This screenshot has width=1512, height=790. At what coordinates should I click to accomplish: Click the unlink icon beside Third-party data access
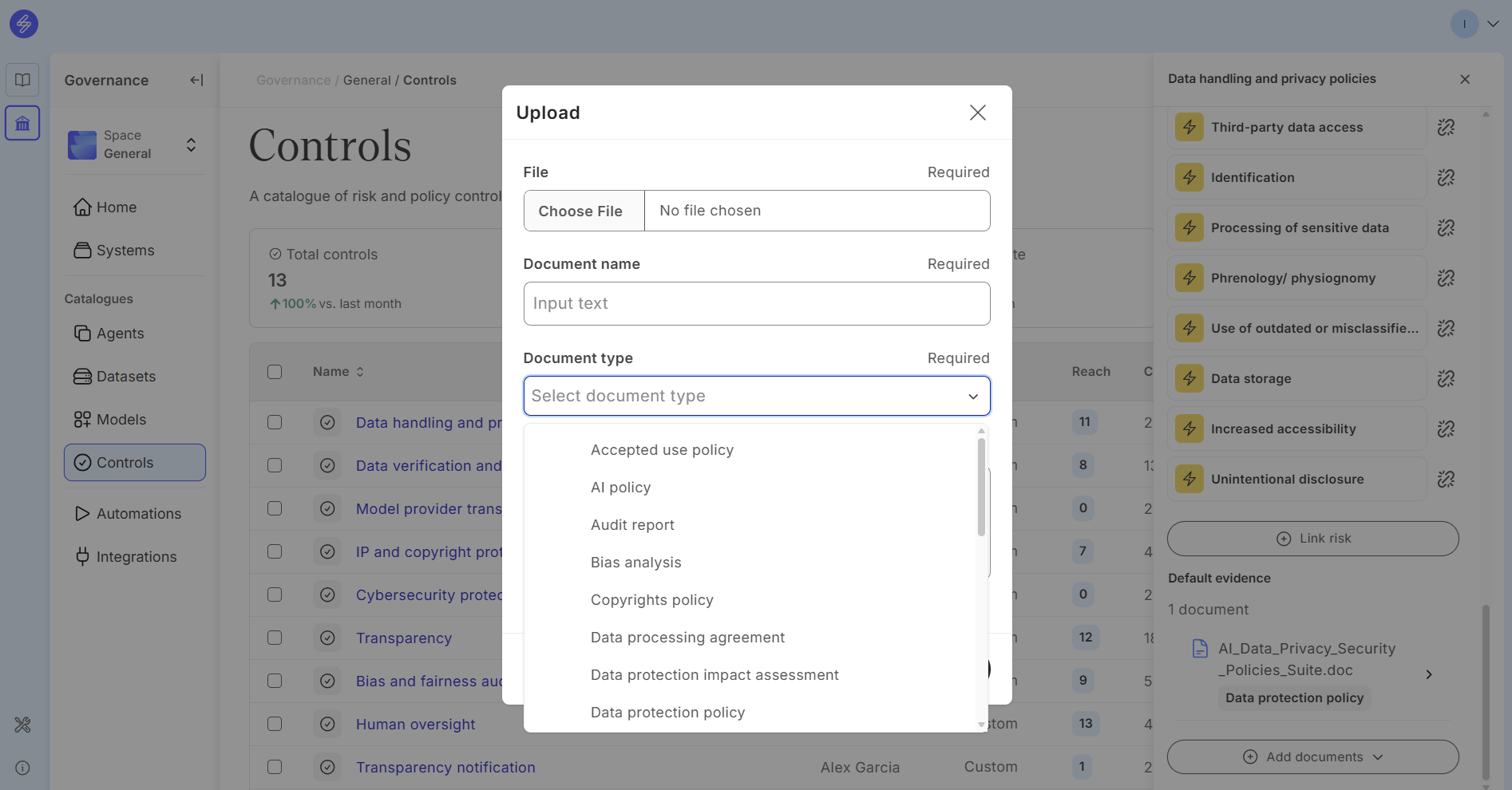tap(1446, 128)
